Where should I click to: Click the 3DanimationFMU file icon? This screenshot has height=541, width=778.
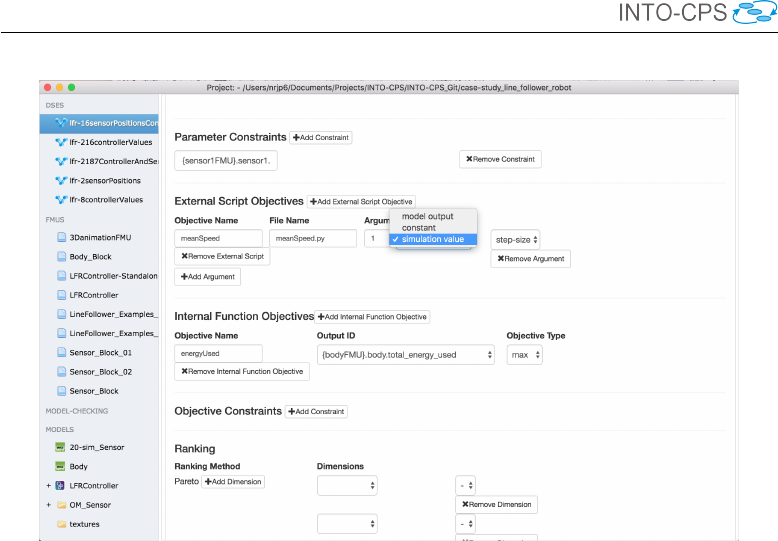point(61,238)
